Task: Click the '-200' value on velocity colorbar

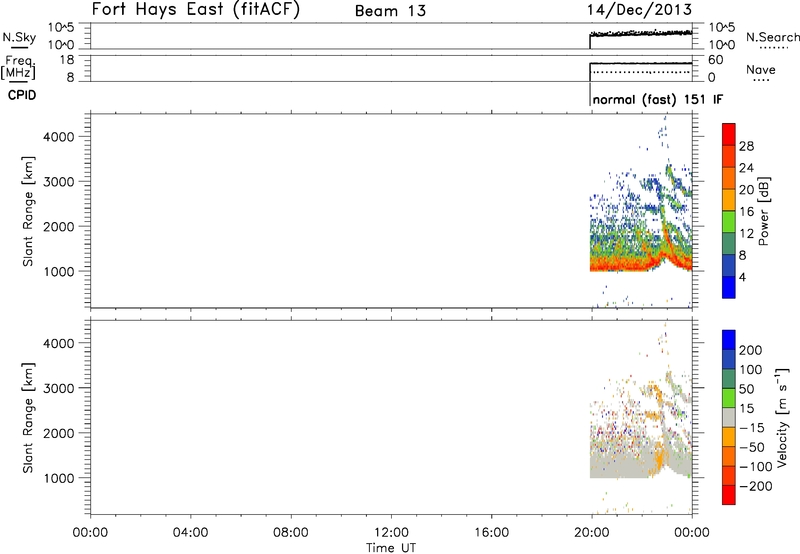Action: click(x=756, y=486)
